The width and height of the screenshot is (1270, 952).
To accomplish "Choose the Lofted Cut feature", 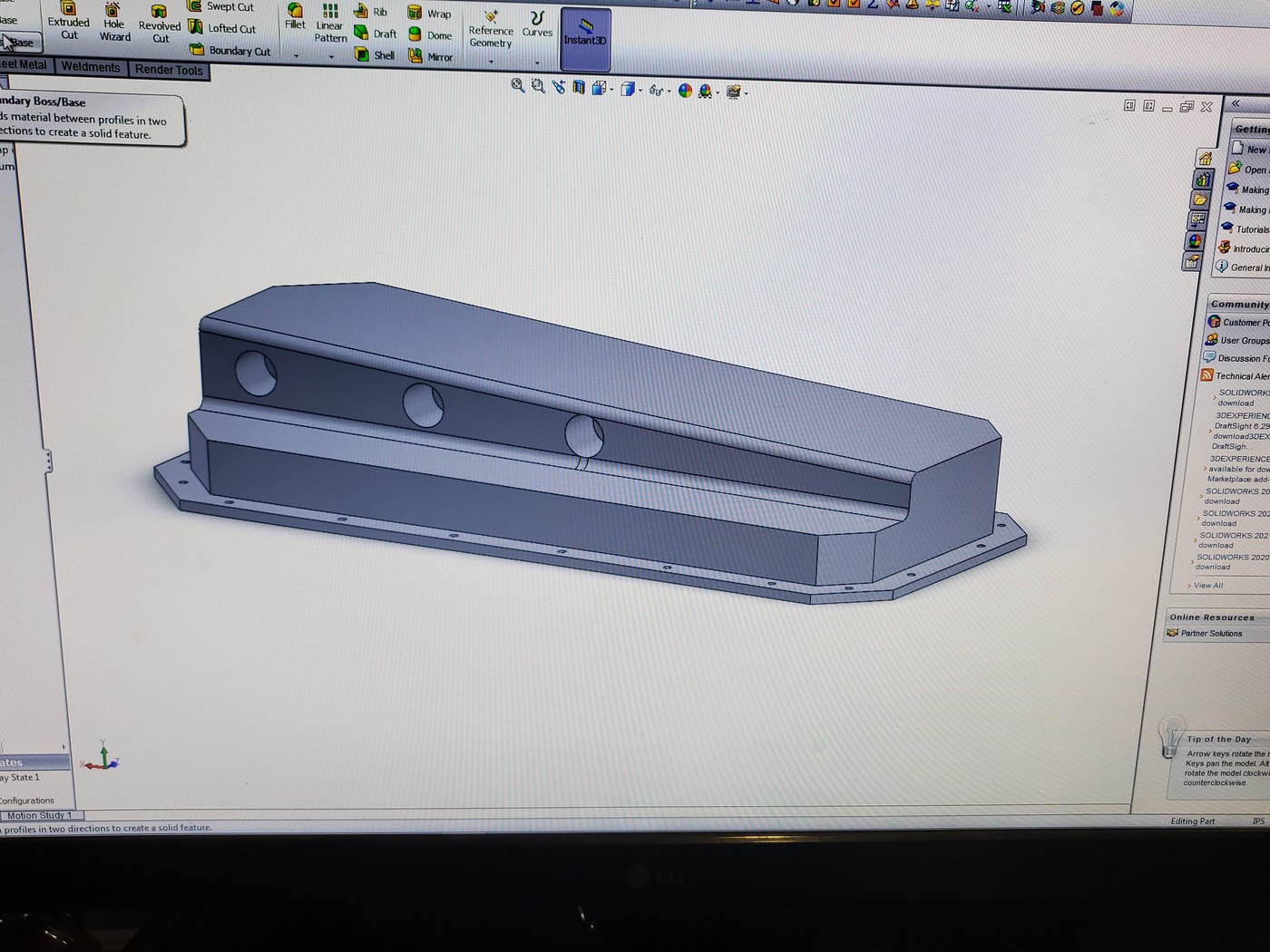I will pyautogui.click(x=222, y=28).
